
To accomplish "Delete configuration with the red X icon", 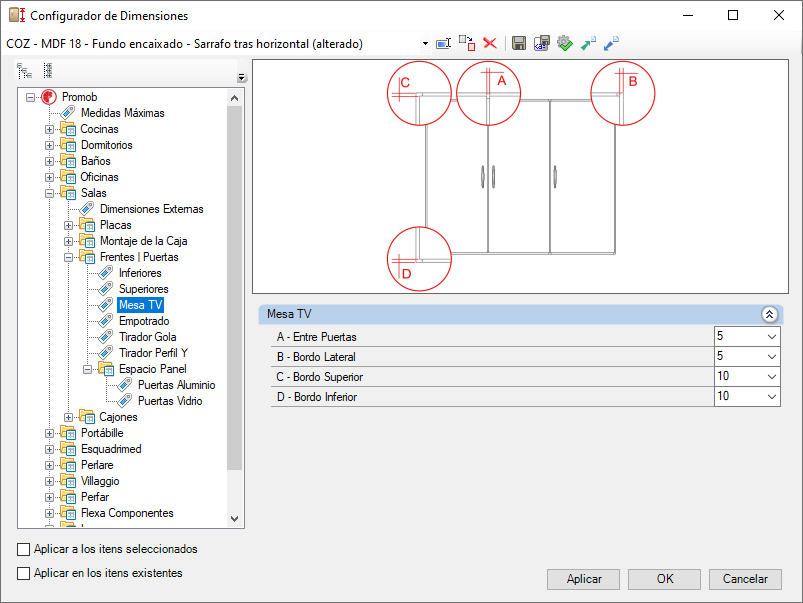I will tap(490, 43).
